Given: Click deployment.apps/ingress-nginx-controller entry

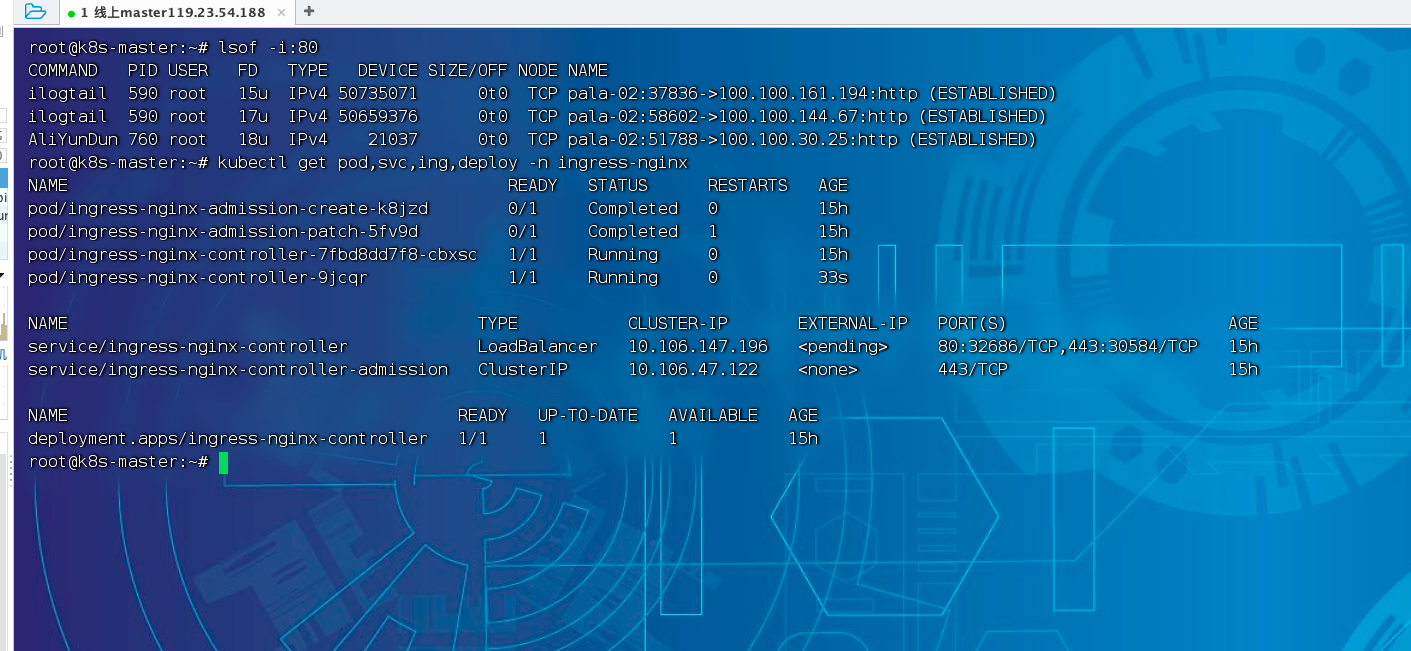Looking at the screenshot, I should (x=227, y=438).
